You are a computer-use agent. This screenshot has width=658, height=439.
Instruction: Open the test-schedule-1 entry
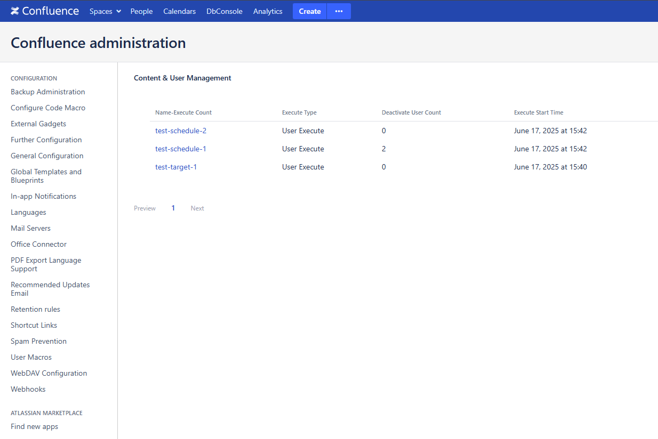[x=180, y=149]
